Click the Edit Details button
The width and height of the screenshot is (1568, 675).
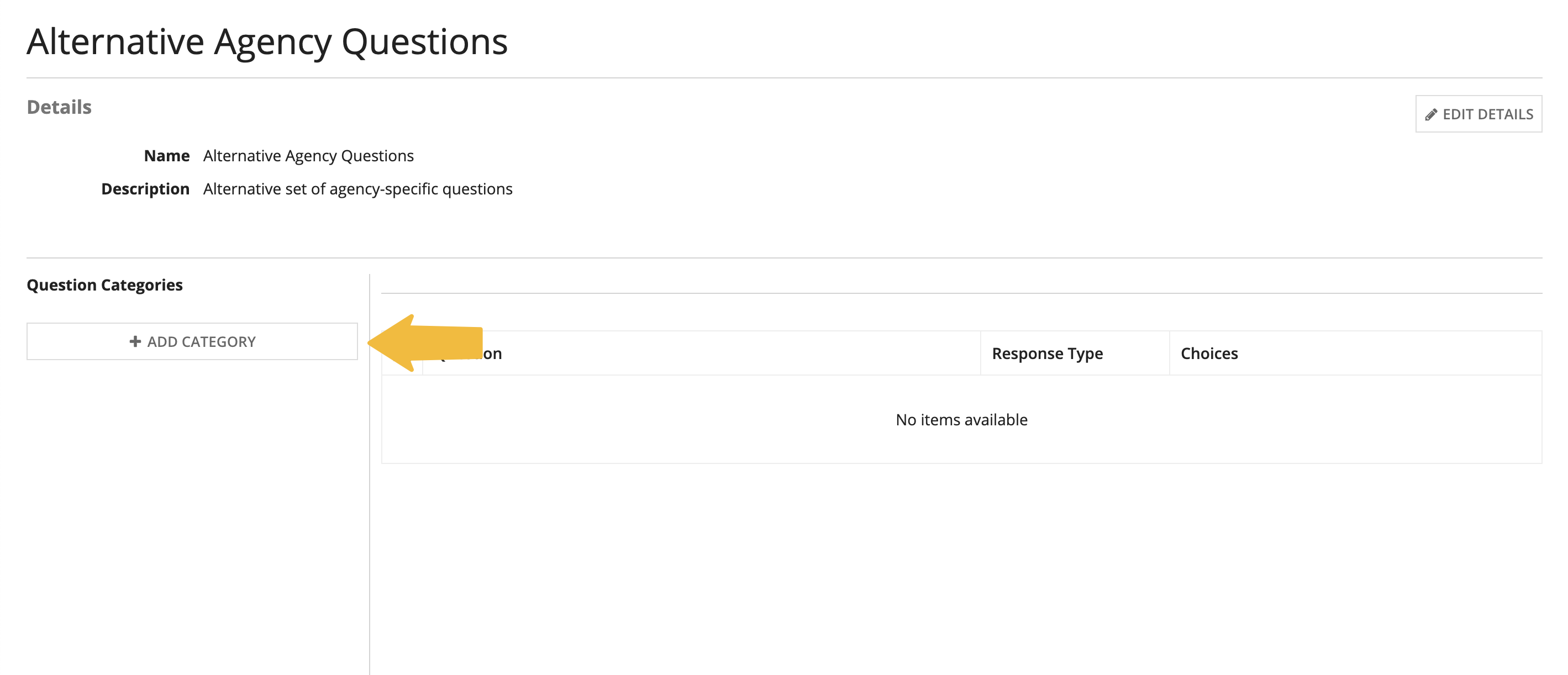(x=1478, y=114)
